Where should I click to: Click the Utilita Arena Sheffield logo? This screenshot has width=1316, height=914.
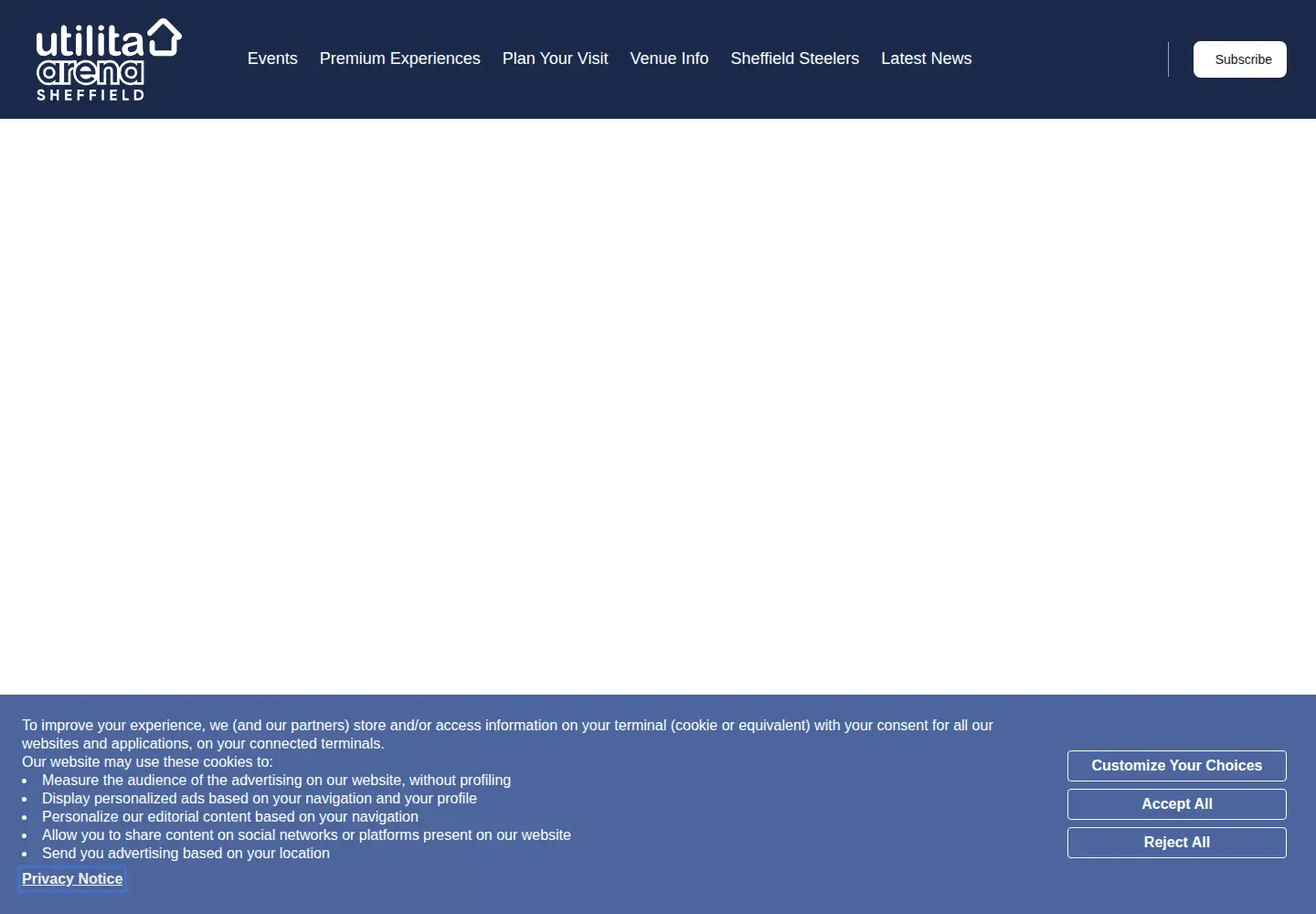click(x=109, y=59)
